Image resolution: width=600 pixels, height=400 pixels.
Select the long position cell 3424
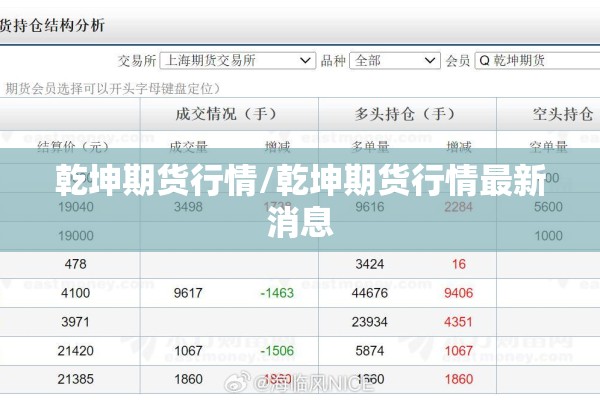(x=369, y=264)
